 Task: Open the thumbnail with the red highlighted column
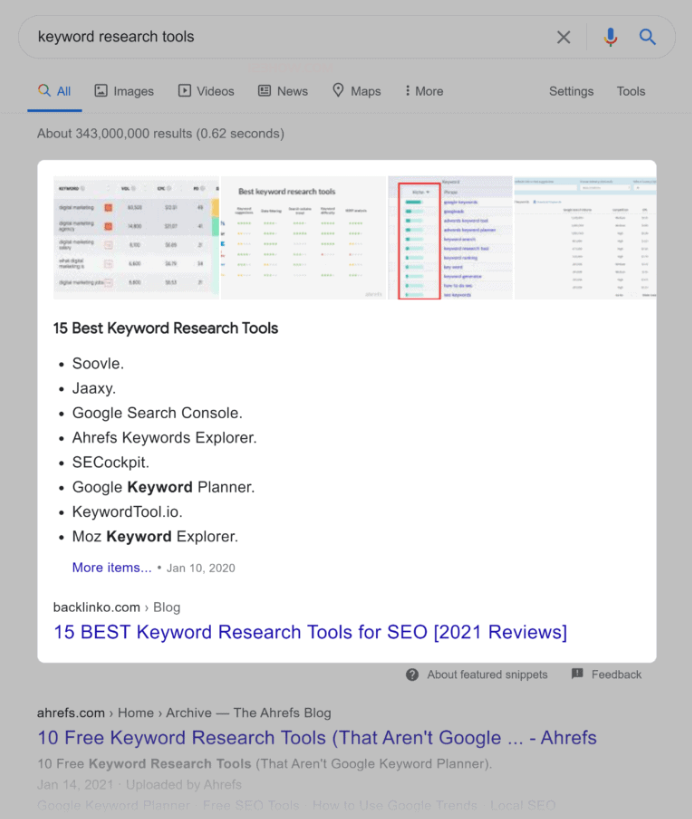450,238
